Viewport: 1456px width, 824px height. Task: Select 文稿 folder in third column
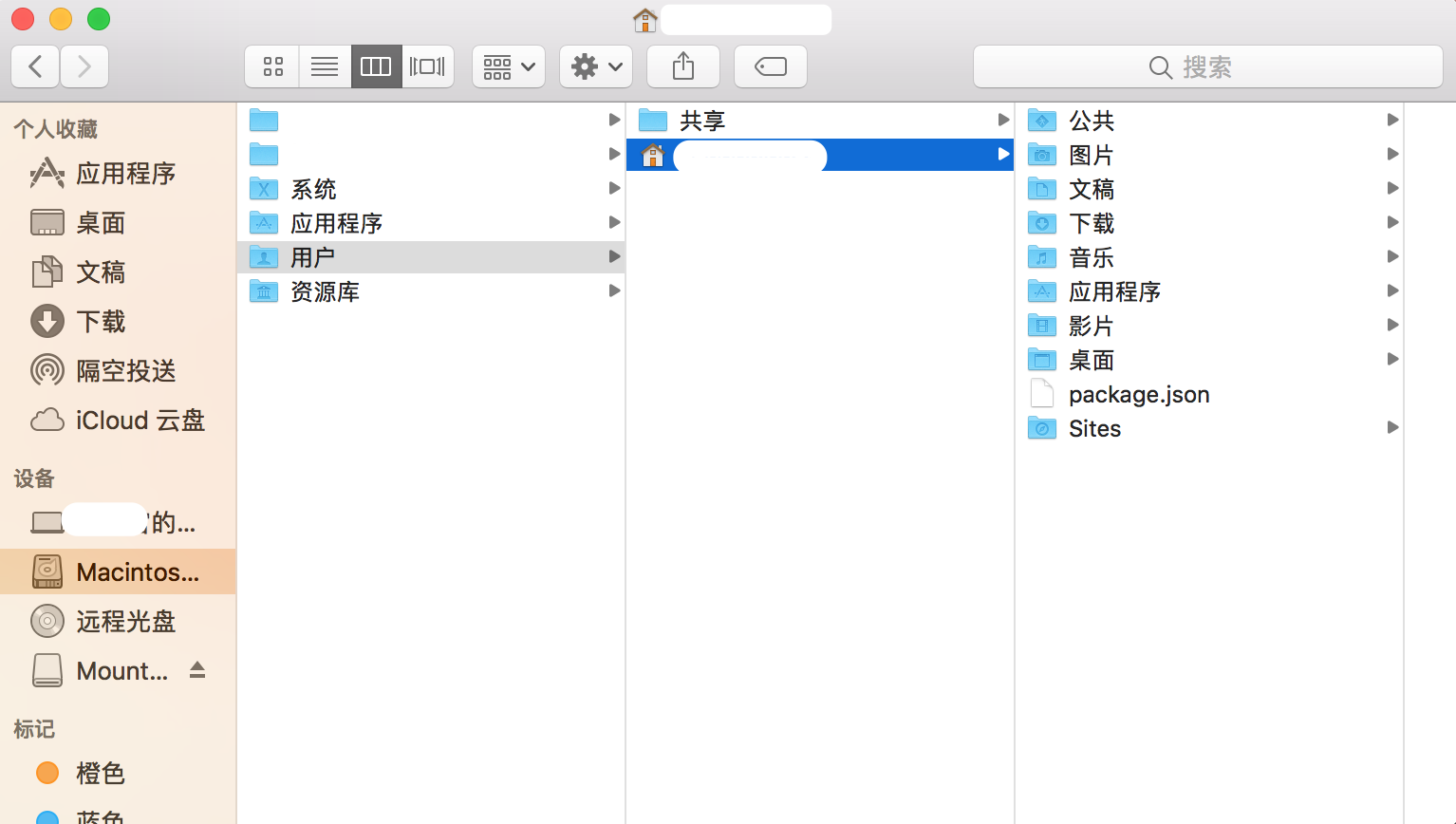tap(1209, 189)
